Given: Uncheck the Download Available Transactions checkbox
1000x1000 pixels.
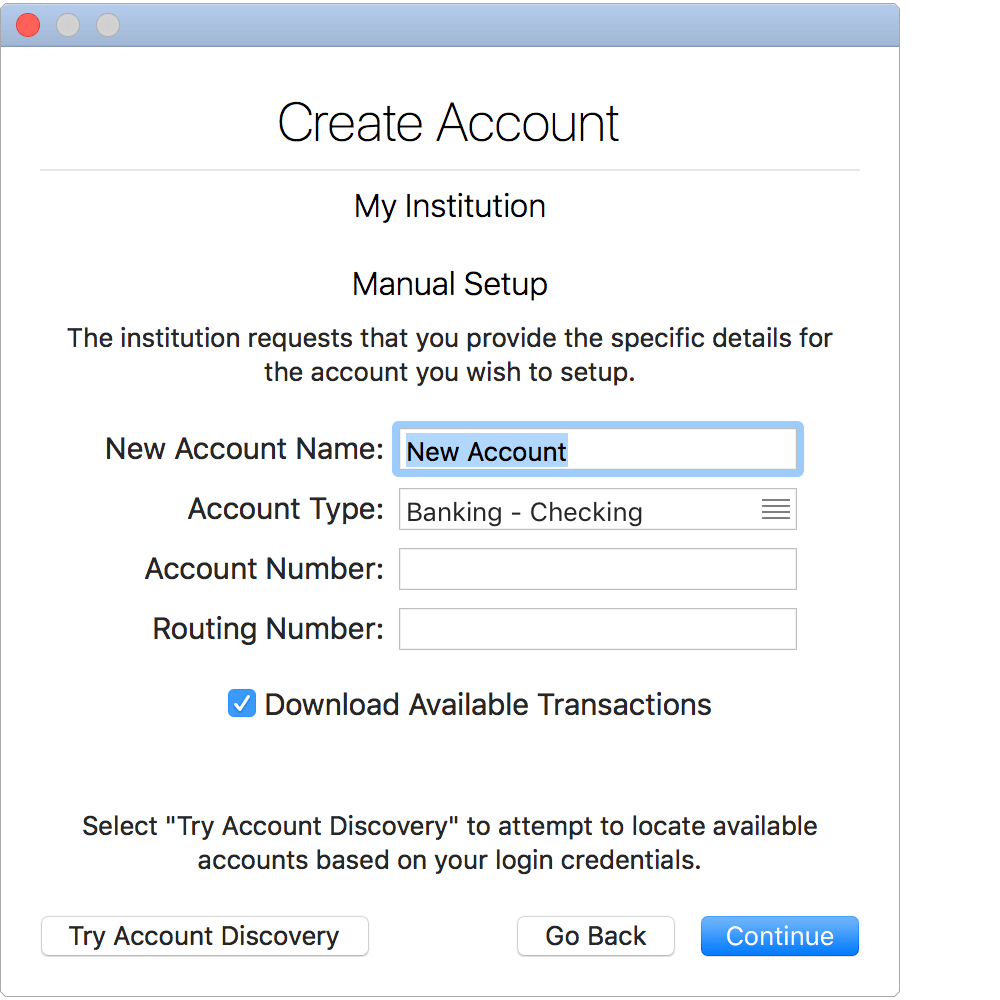Looking at the screenshot, I should (x=242, y=704).
